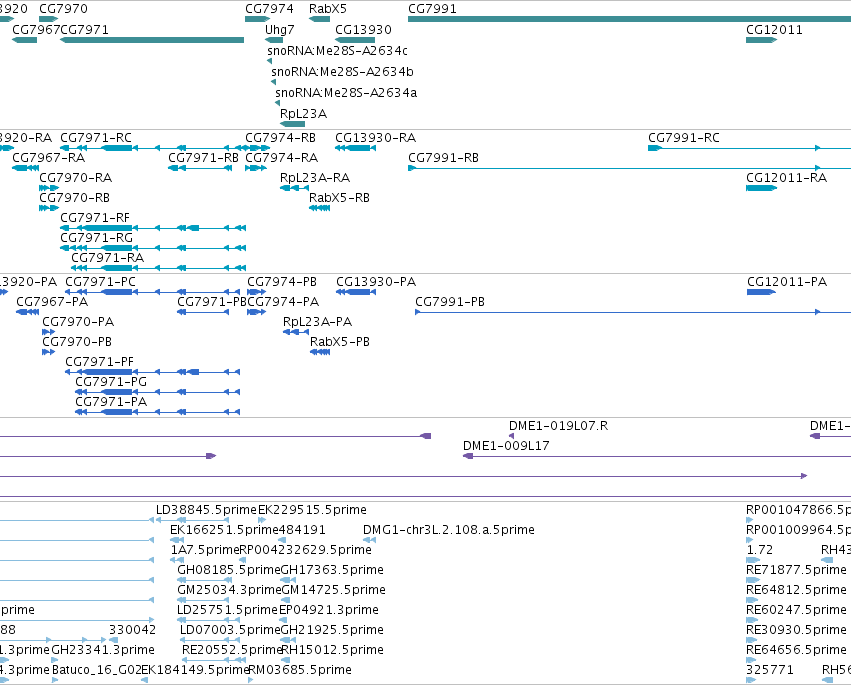Select the snoRNA:Me28S-A2634c label
851x685 pixels.
[x=337, y=51]
